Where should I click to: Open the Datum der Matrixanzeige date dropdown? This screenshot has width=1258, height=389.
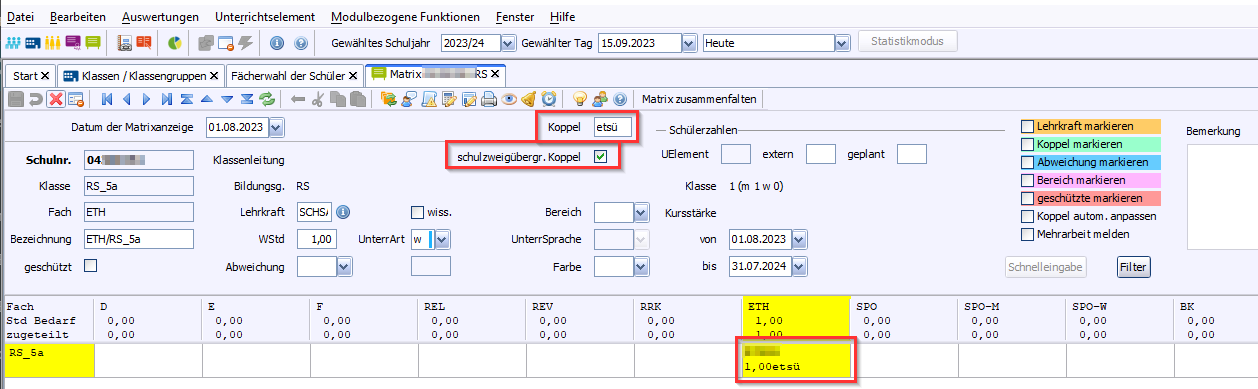tap(276, 127)
